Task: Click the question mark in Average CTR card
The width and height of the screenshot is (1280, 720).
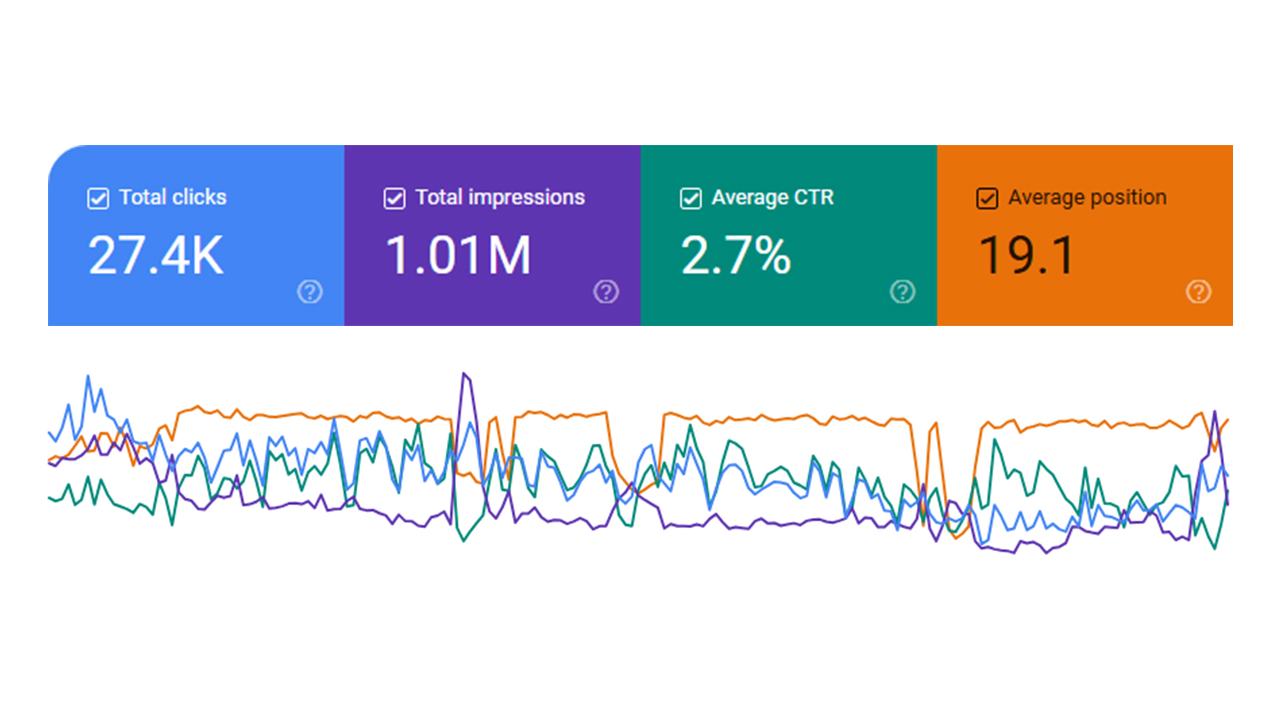Action: pyautogui.click(x=902, y=292)
